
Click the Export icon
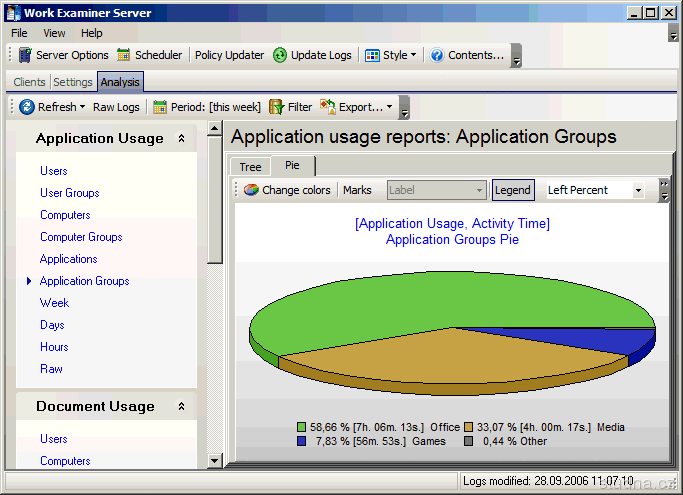click(328, 106)
